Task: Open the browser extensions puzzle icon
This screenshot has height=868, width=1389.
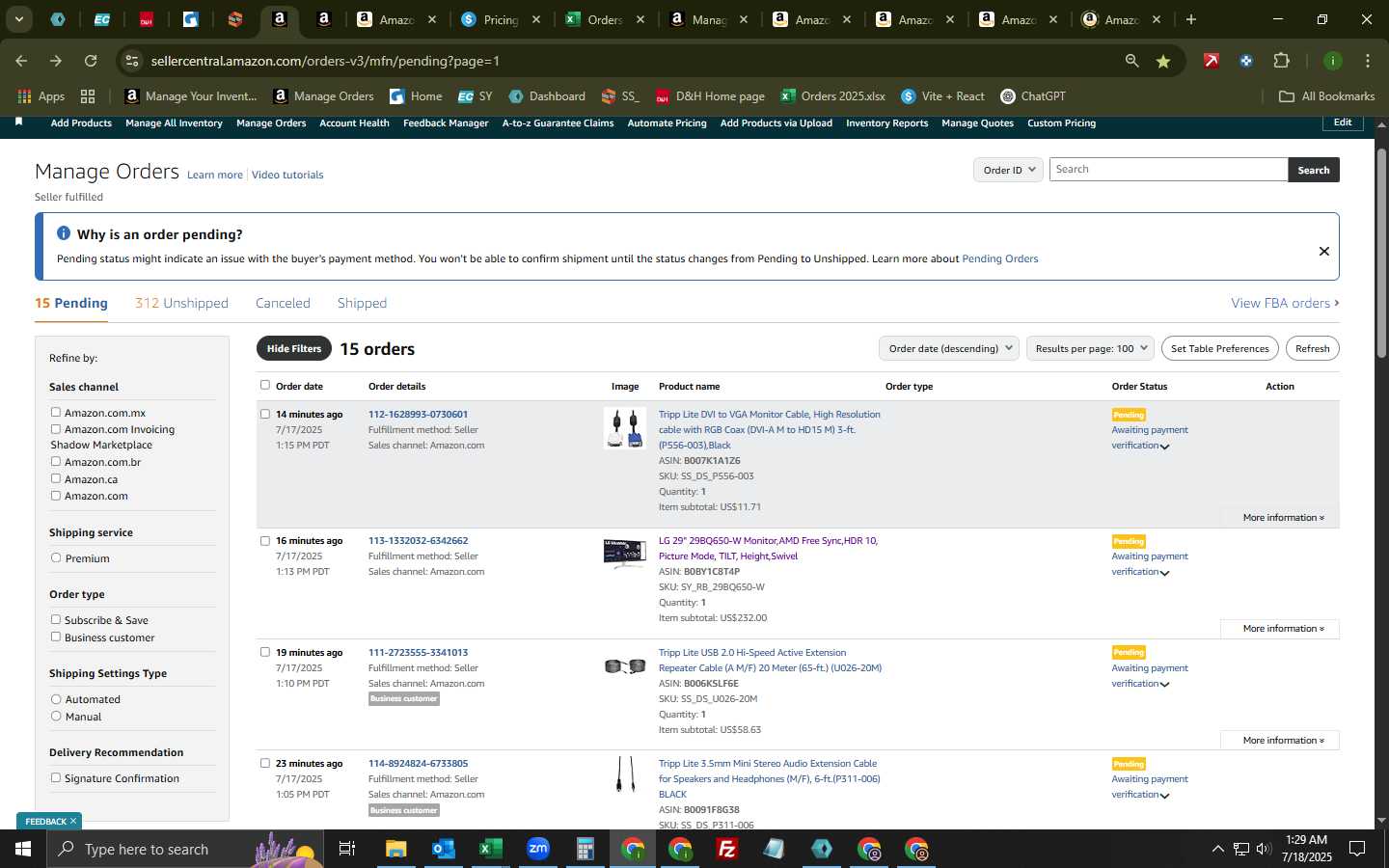Action: point(1281,61)
